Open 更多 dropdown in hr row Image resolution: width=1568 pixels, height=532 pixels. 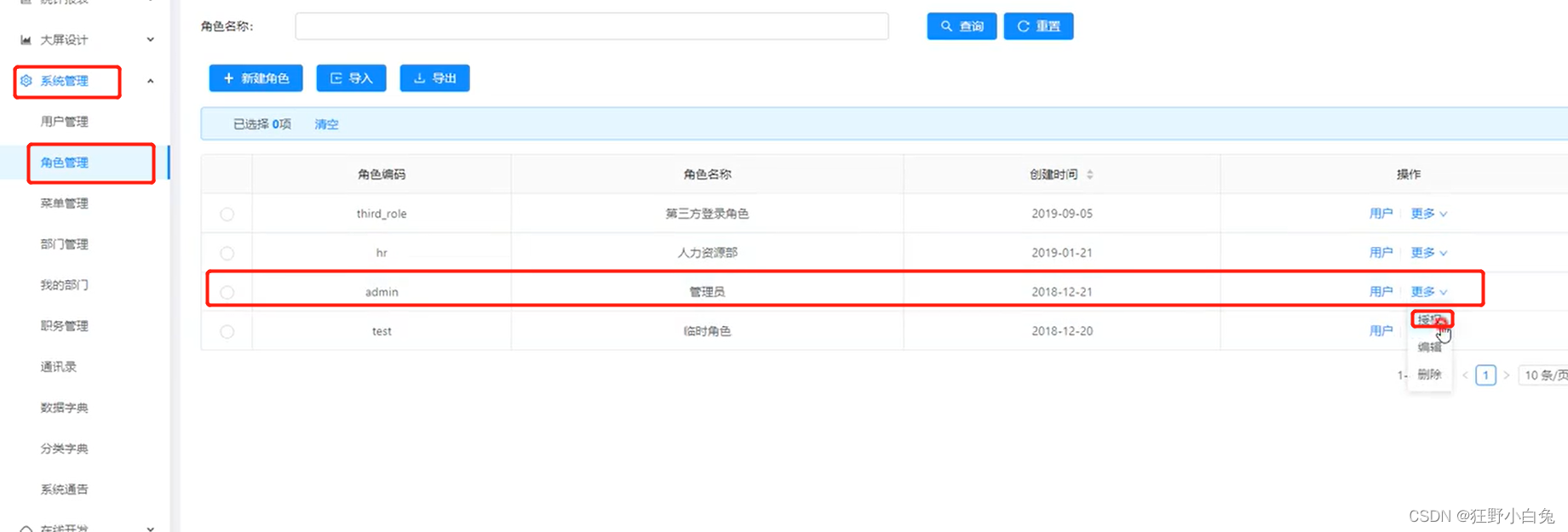[x=1429, y=253]
